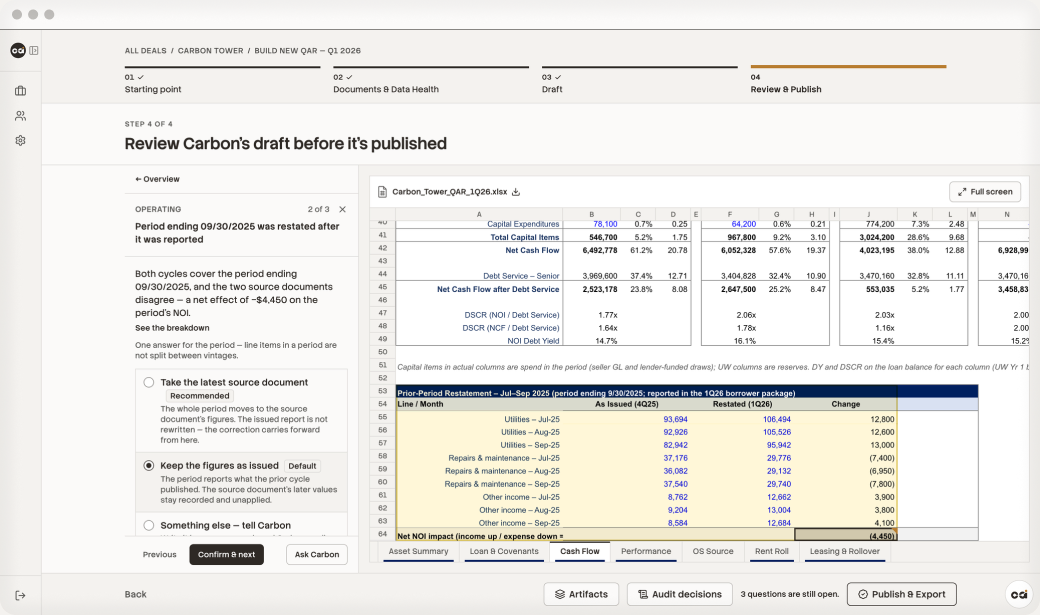Screen dimensions: 1040x615
Task: Click the Back link at bottom
Action: click(135, 594)
